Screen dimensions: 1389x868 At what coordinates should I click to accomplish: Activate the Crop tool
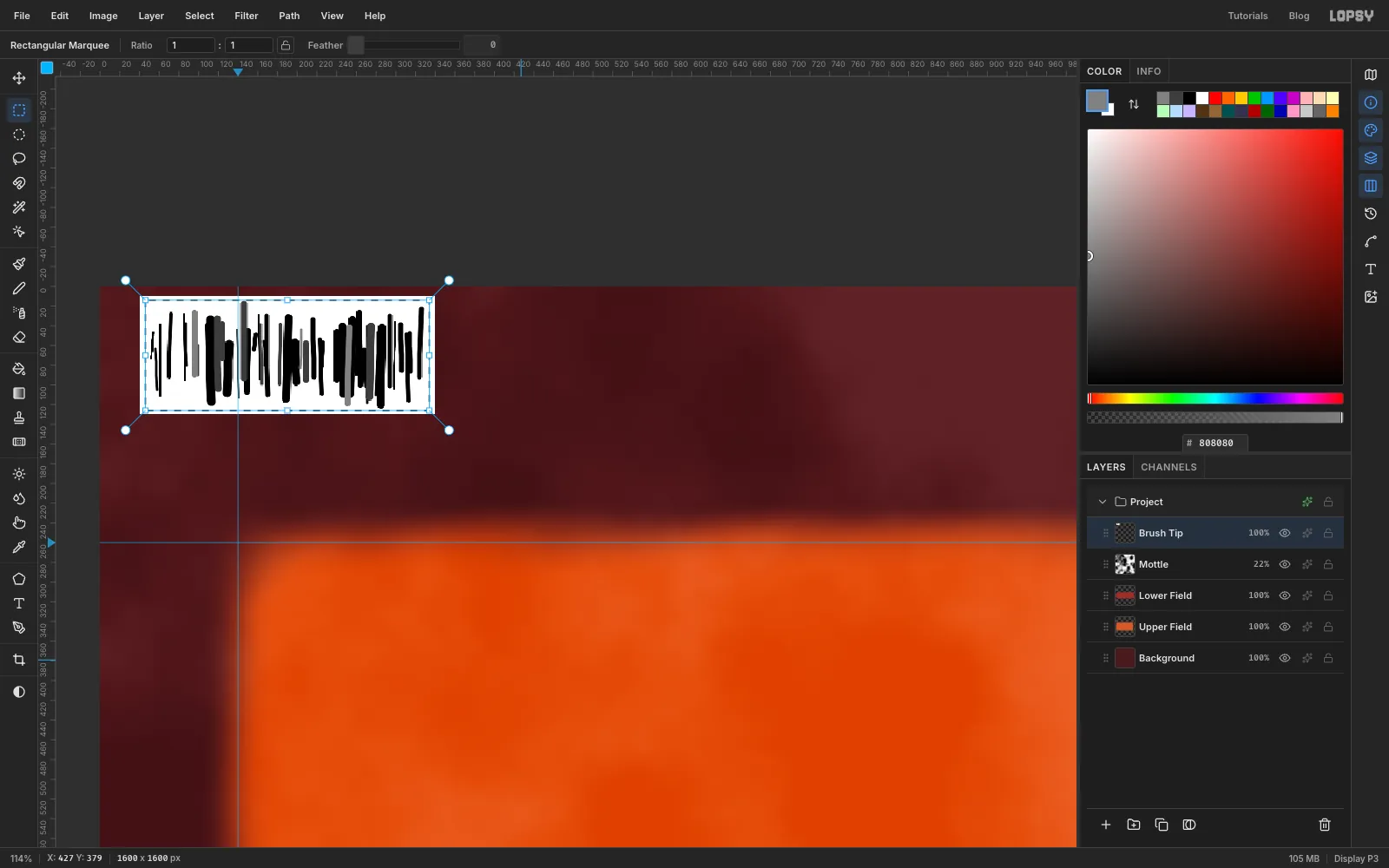coord(19,660)
